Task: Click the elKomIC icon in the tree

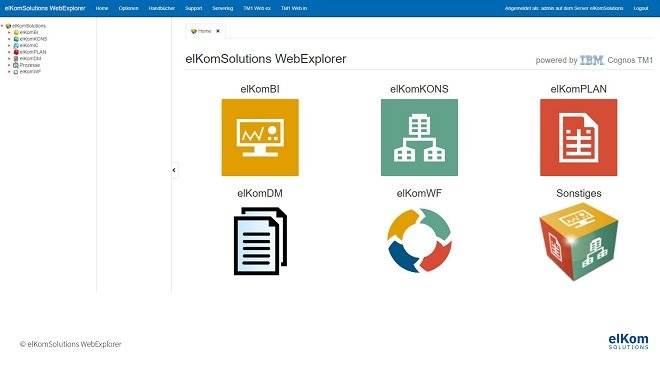Action: point(16,45)
